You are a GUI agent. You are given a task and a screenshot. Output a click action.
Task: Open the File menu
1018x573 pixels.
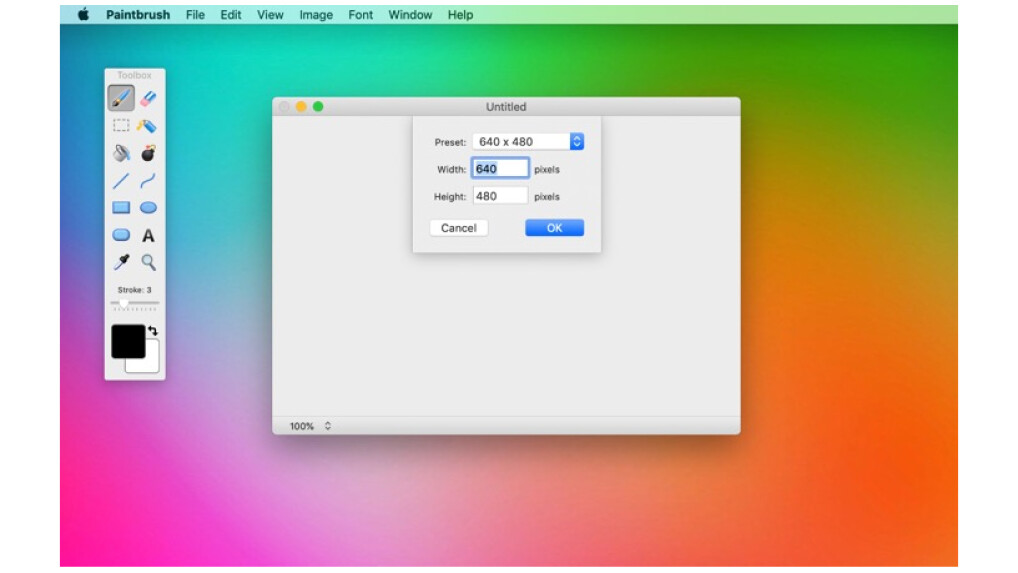coord(195,14)
